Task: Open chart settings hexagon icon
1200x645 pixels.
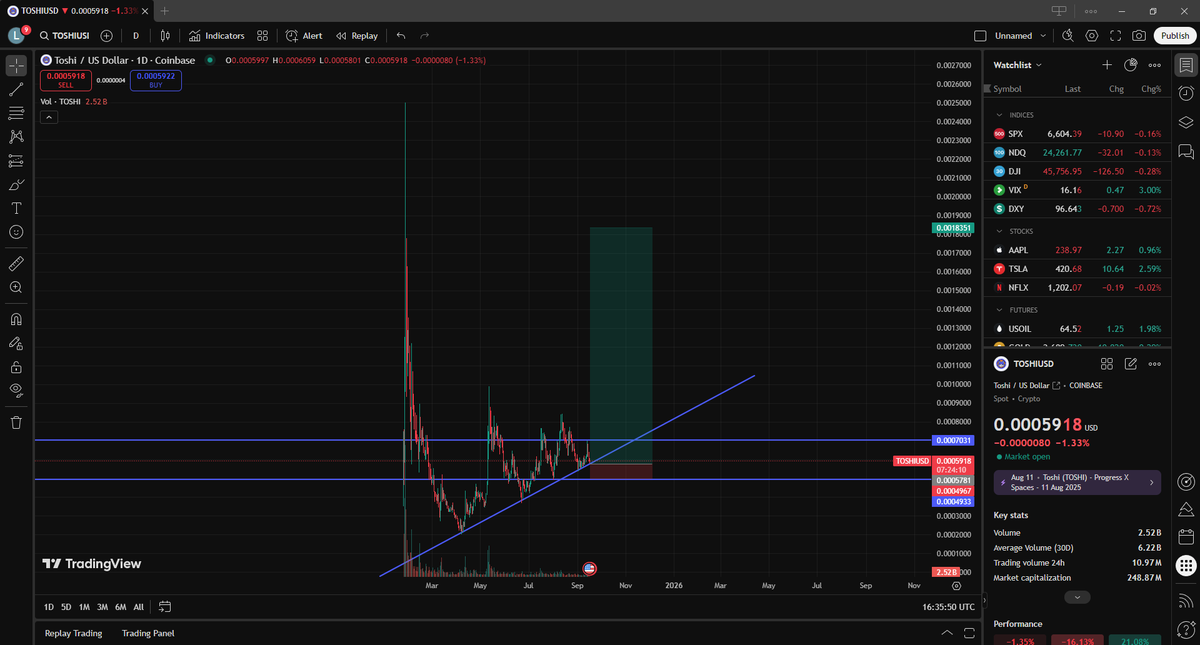Action: (x=1091, y=35)
